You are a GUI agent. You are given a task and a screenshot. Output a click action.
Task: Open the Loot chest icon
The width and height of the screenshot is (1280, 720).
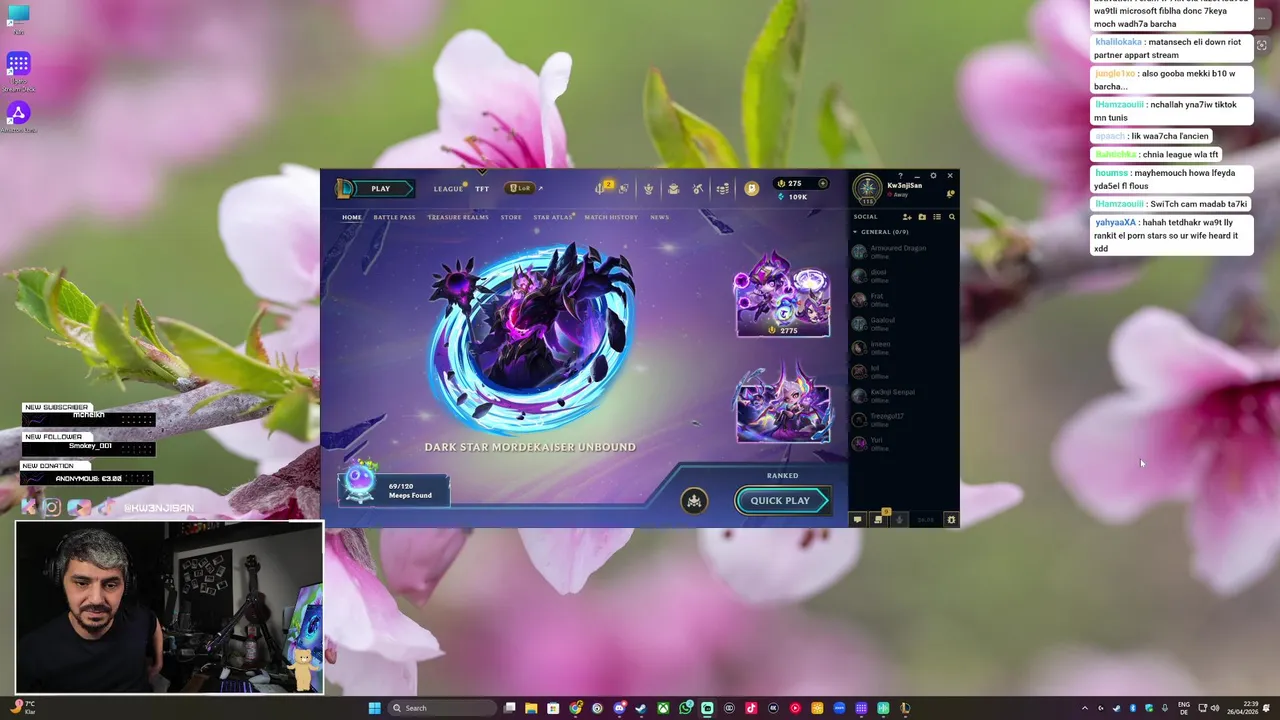point(673,188)
